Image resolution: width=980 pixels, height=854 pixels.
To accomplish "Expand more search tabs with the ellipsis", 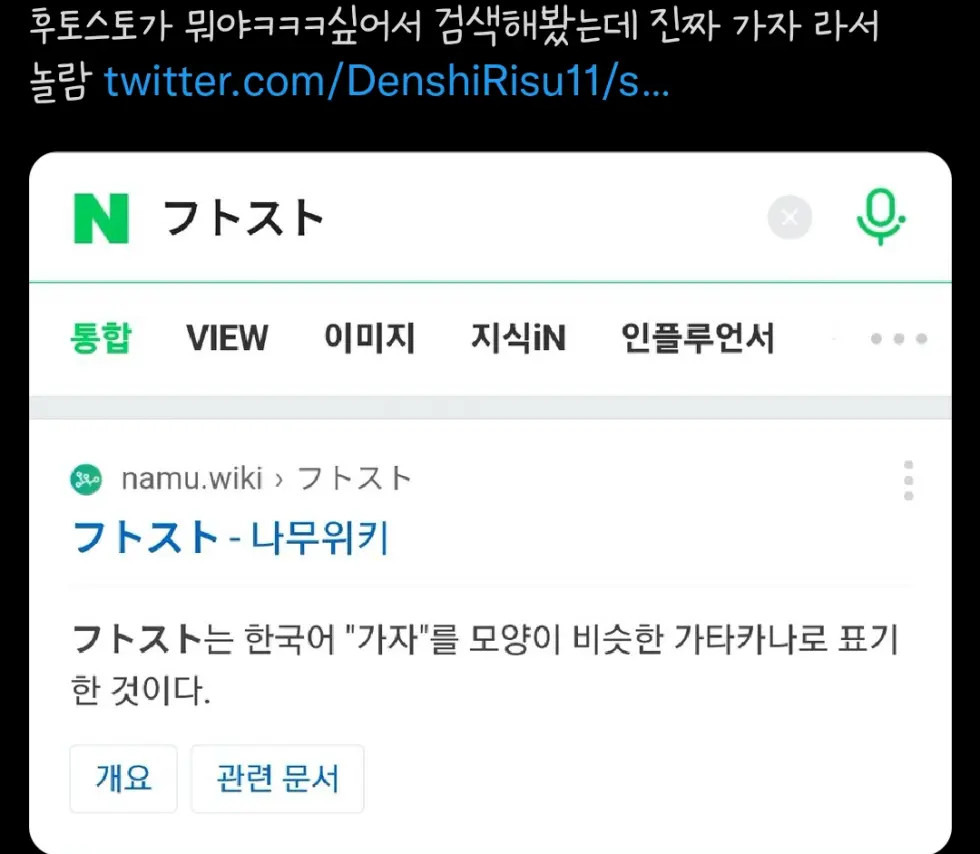I will [899, 338].
